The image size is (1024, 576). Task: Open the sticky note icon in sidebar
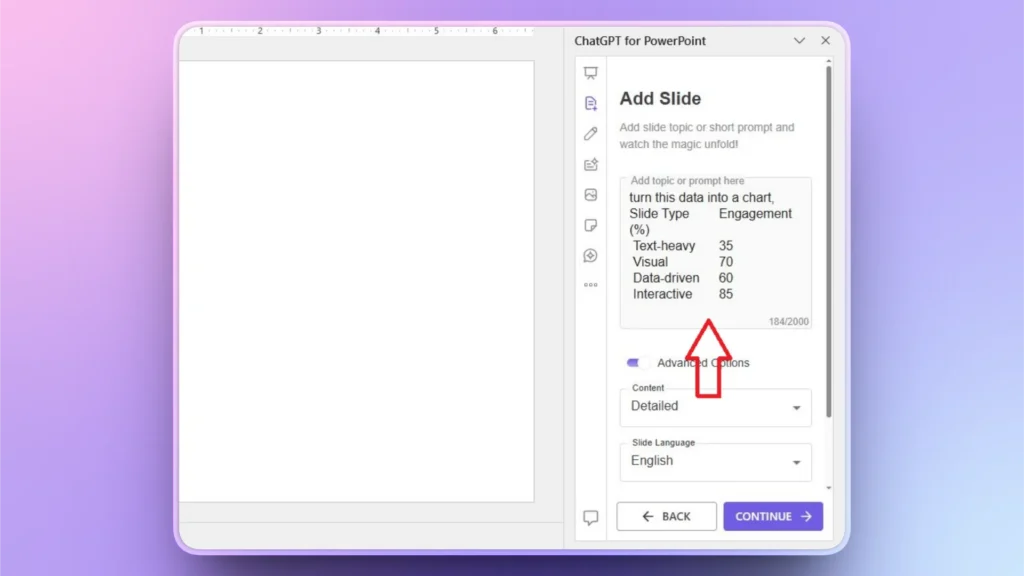[590, 225]
